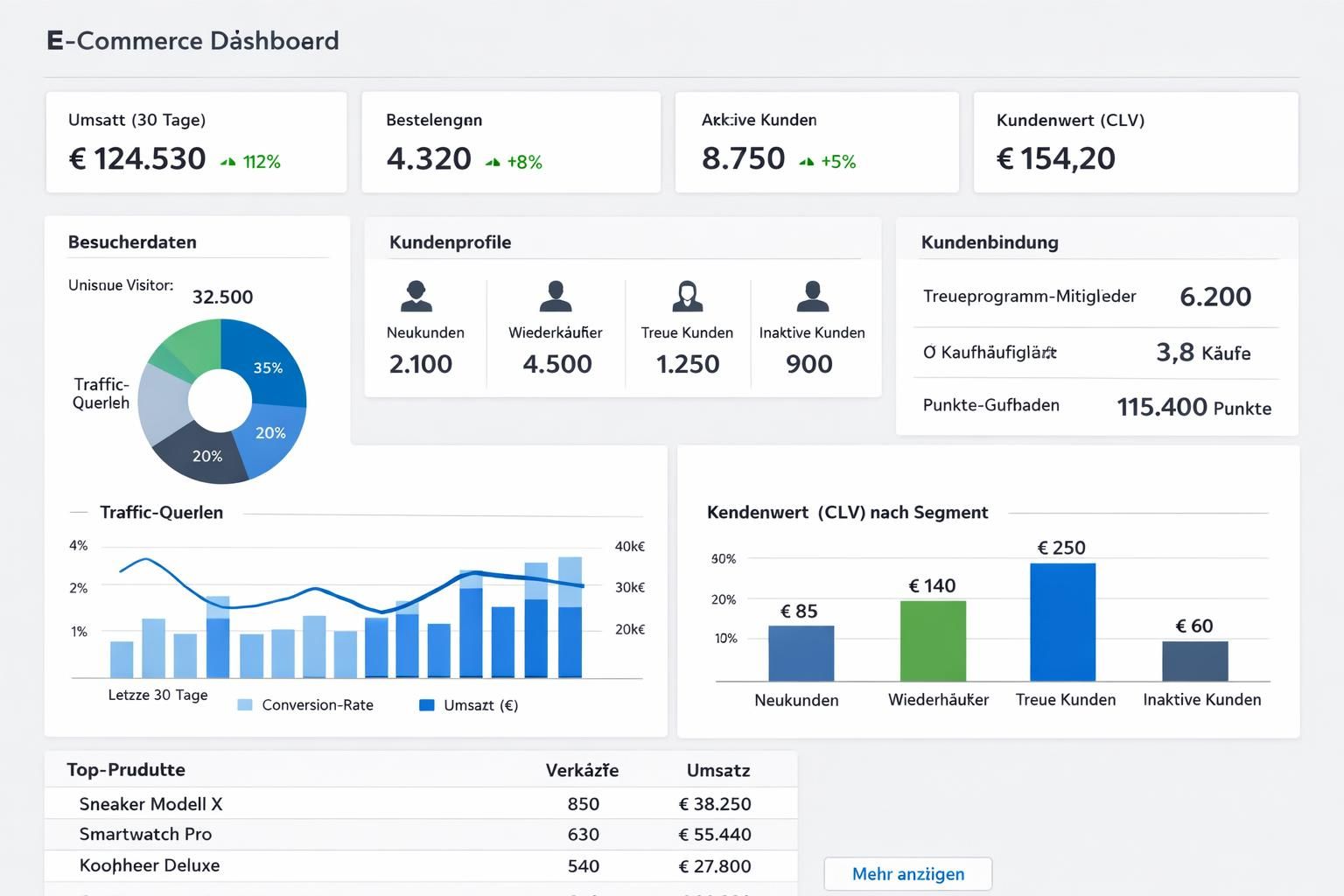Click the € 38.250 Sneaker revenue cell
The height and width of the screenshot is (896, 1344).
715,804
